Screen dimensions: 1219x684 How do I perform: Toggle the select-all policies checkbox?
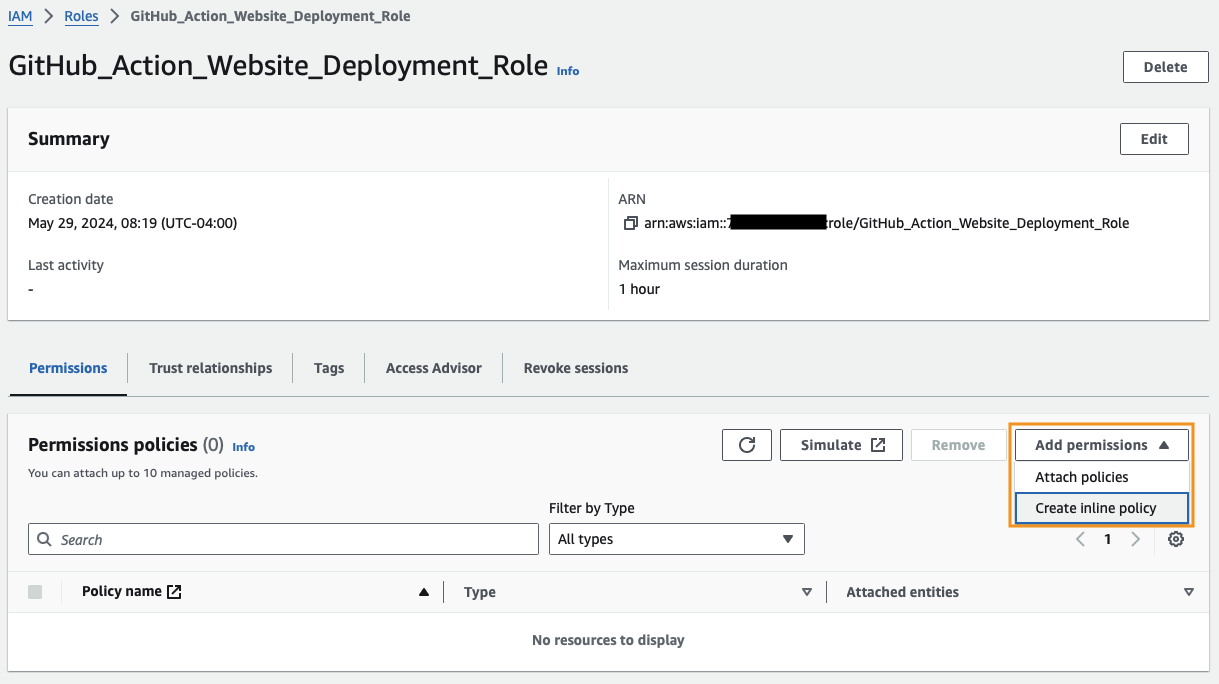click(x=36, y=592)
